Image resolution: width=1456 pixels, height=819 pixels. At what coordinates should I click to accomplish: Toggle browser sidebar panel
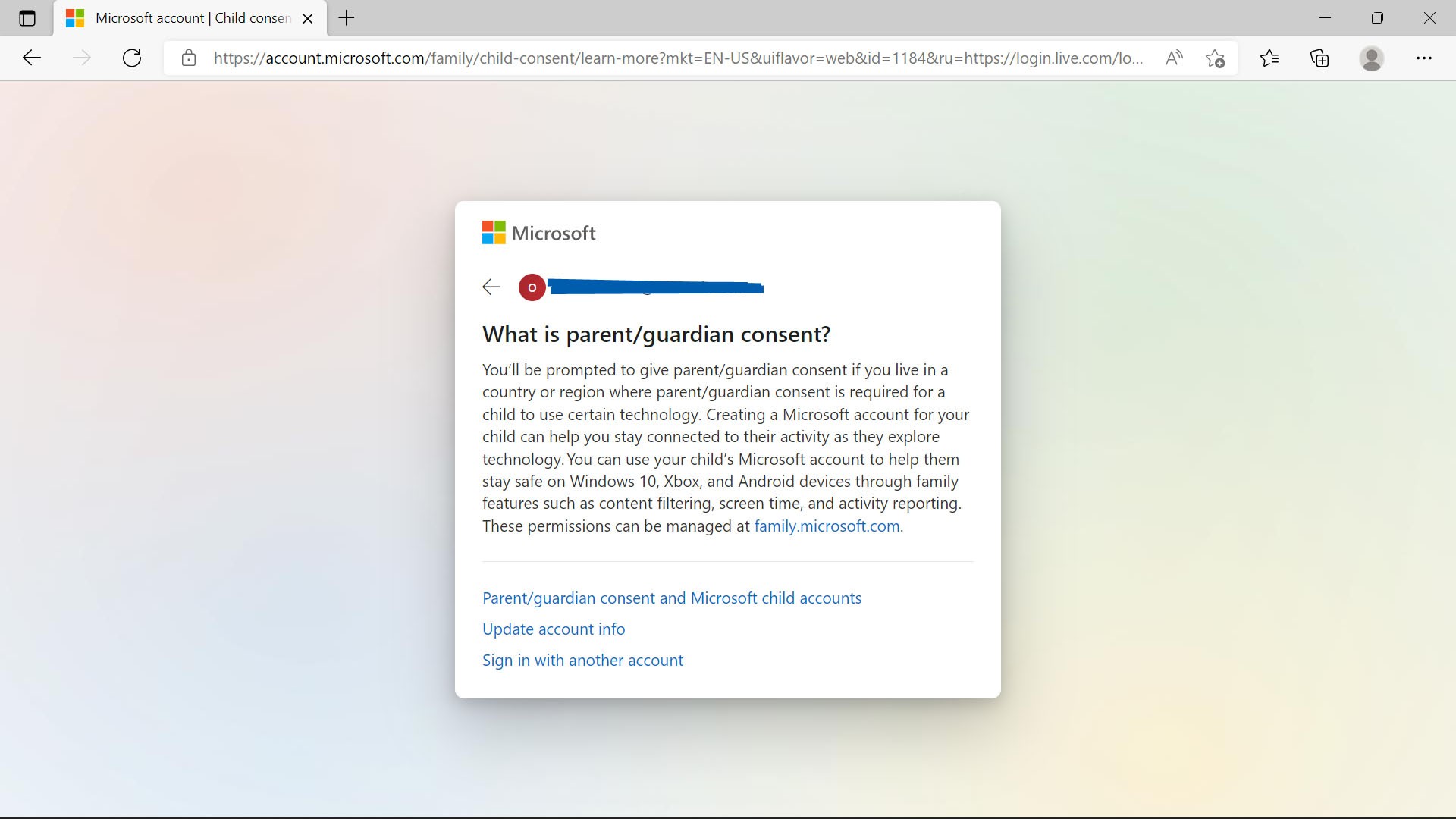(x=27, y=18)
